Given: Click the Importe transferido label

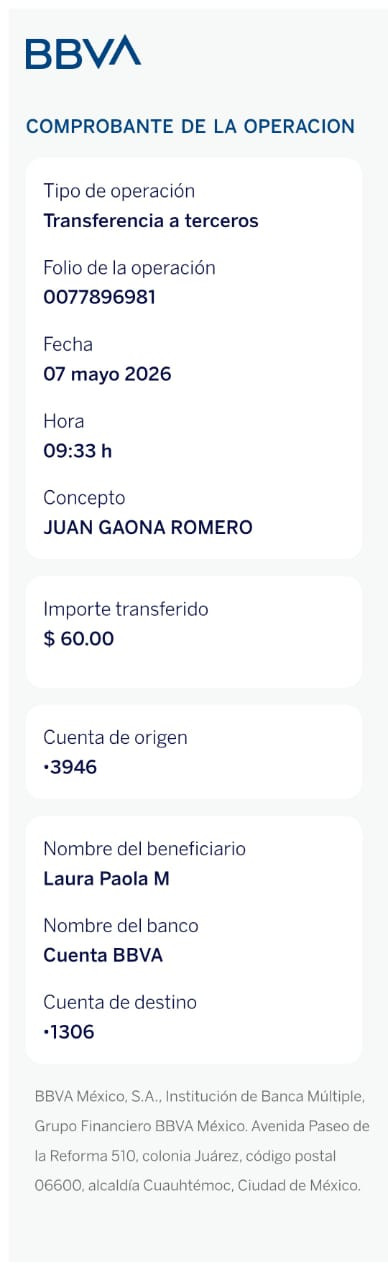Looking at the screenshot, I should 126,609.
